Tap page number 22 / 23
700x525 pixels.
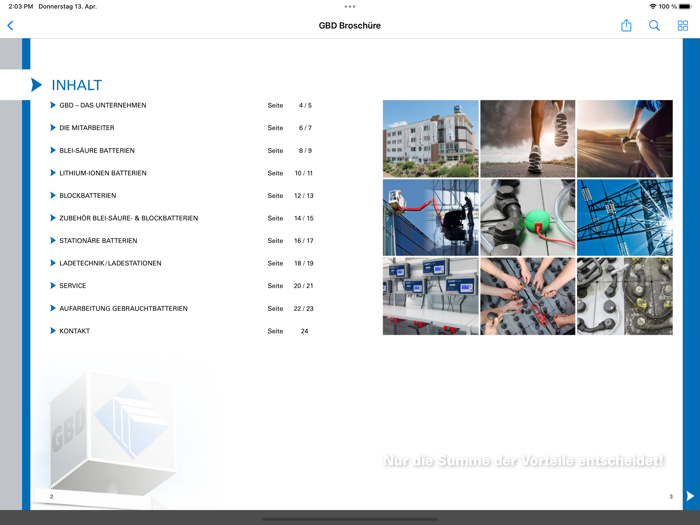pyautogui.click(x=304, y=308)
